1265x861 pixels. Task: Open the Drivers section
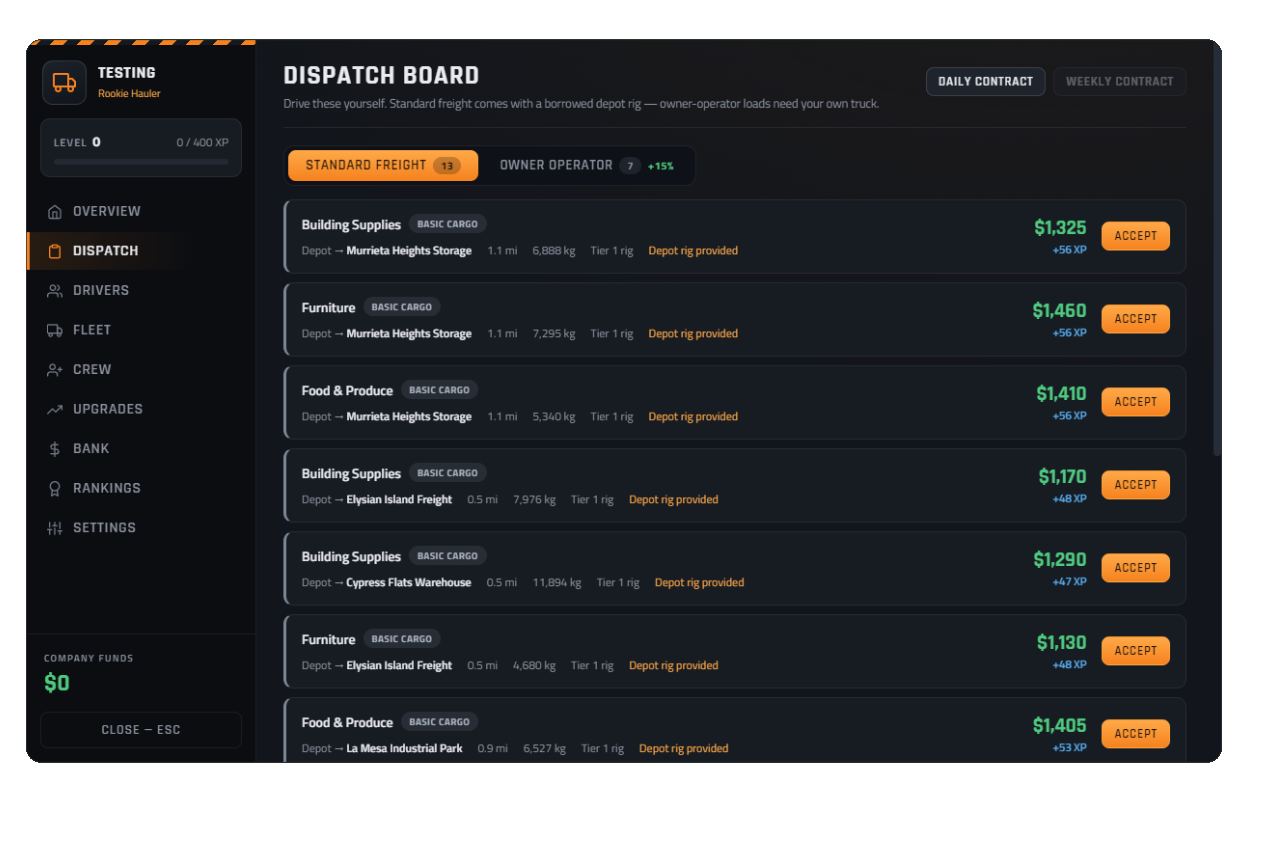pos(141,291)
